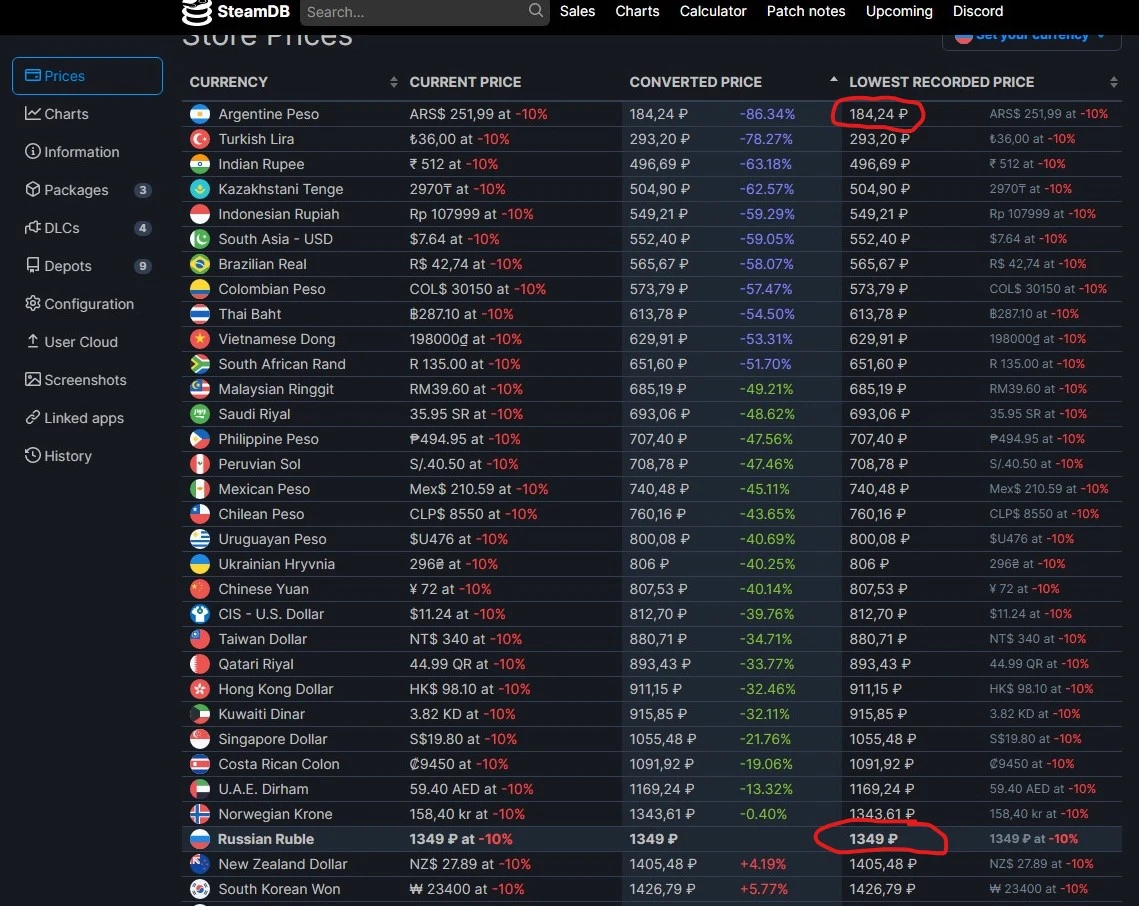This screenshot has height=906, width=1139.
Task: Sort by Lowest Recorded Price arrows
Action: tap(1114, 82)
